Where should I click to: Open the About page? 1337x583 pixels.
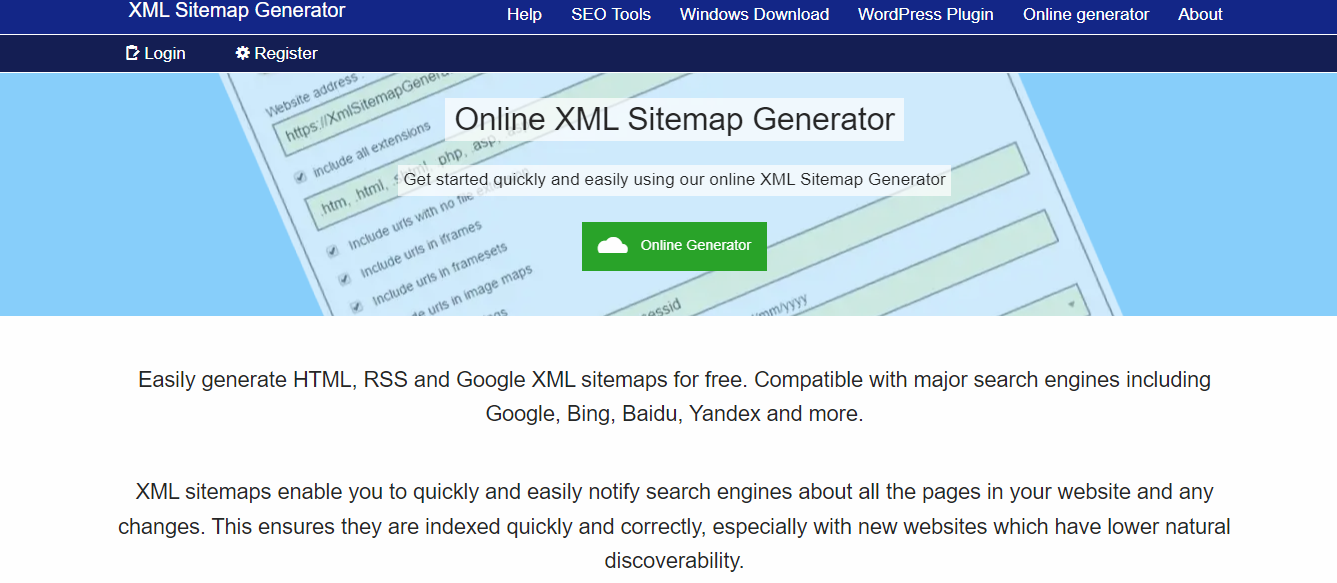coord(1200,14)
